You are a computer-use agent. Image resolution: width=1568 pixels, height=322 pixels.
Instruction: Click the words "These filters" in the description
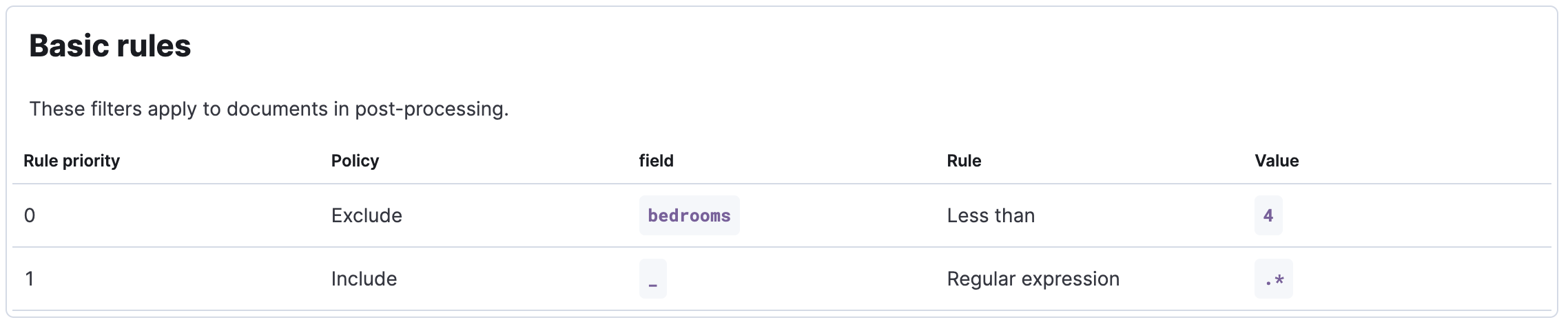(x=85, y=109)
